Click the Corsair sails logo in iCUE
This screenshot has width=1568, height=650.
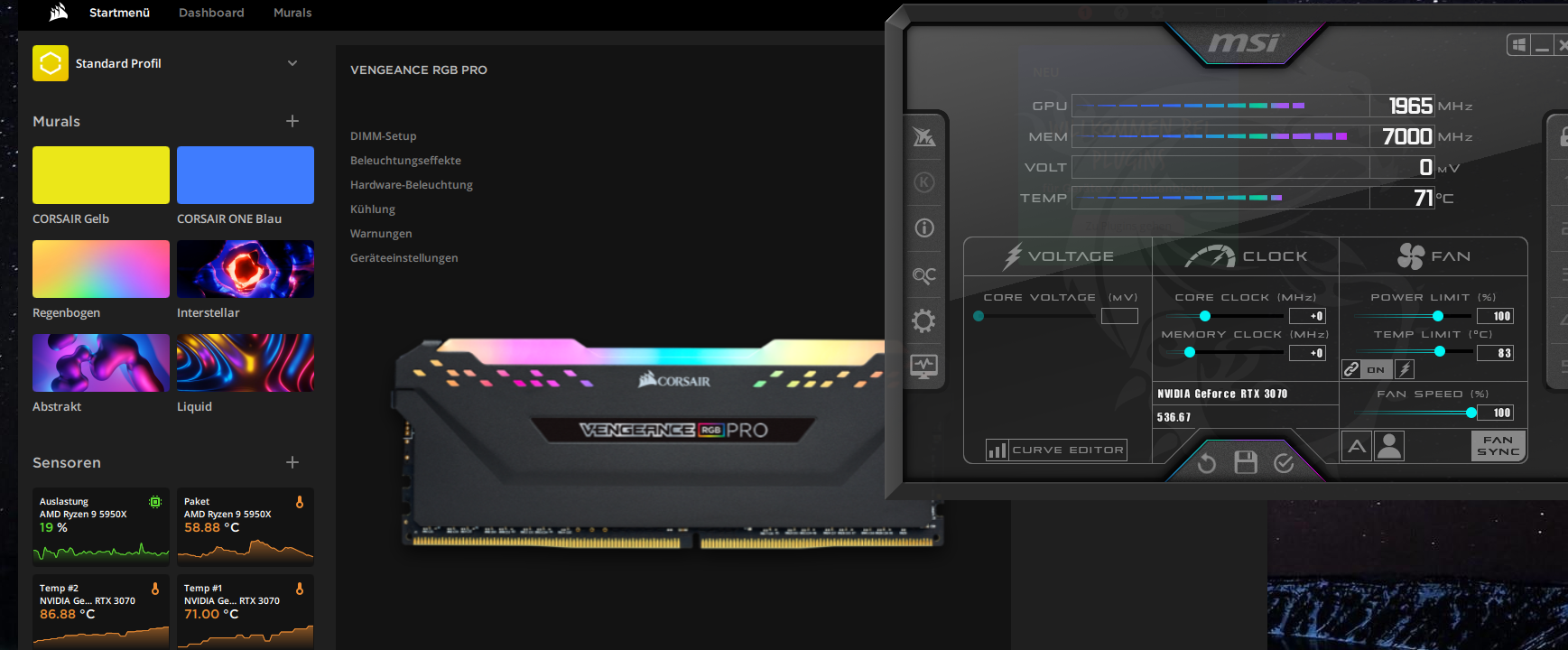tap(59, 12)
